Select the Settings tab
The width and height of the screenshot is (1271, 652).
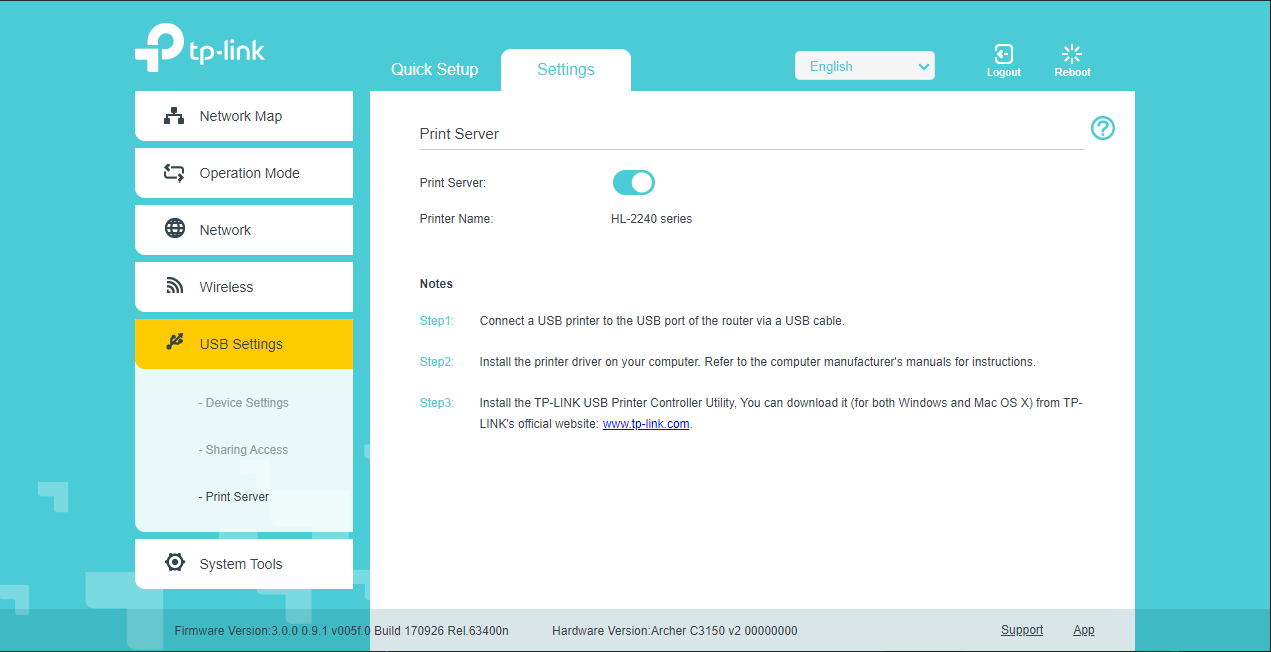[566, 69]
